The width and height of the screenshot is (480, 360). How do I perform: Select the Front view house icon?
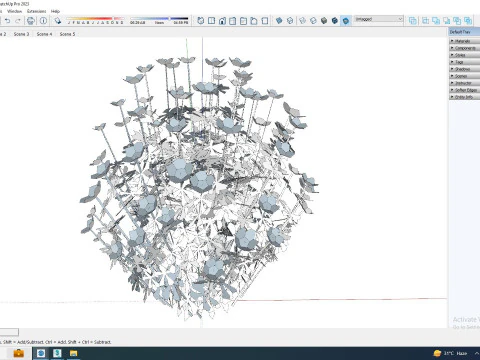click(222, 21)
